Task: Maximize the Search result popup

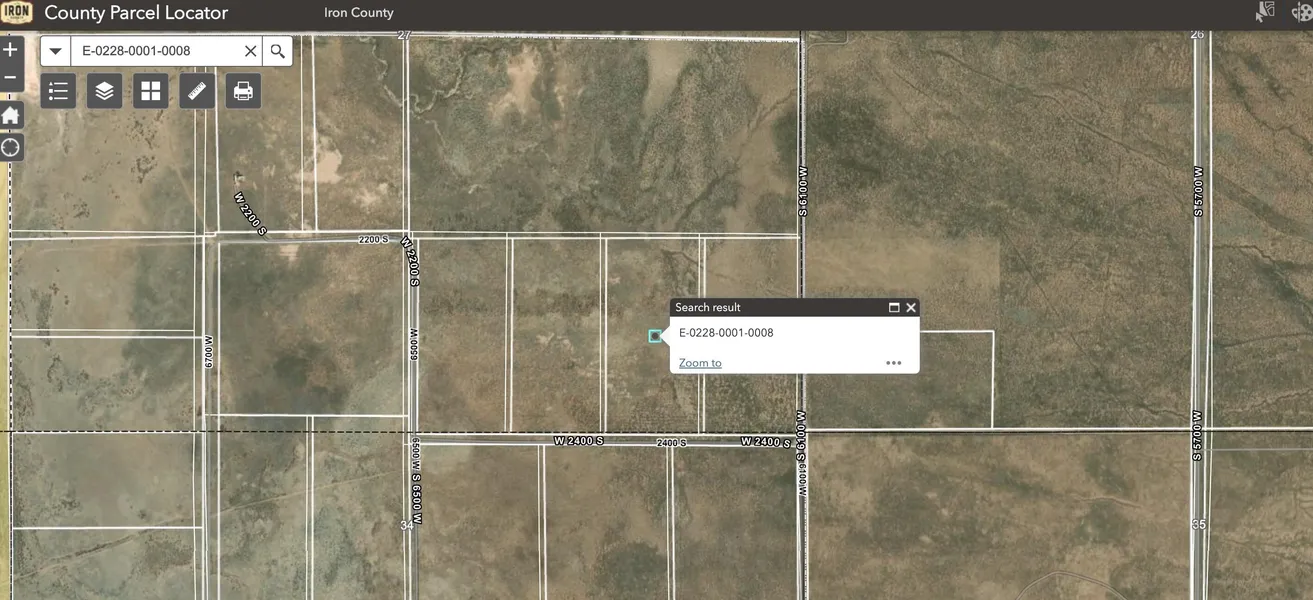Action: (x=894, y=308)
